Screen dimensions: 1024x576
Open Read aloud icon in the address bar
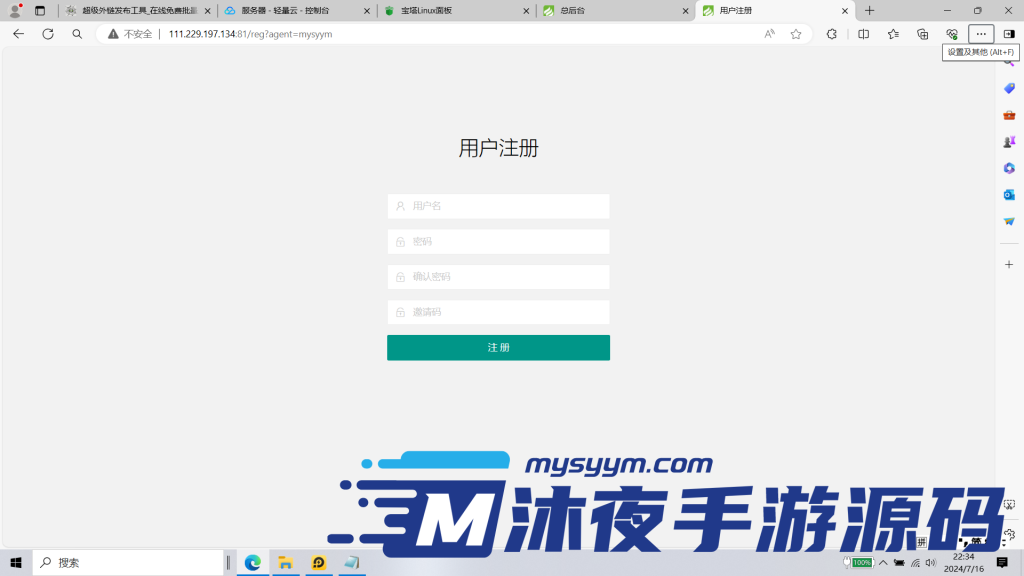769,34
